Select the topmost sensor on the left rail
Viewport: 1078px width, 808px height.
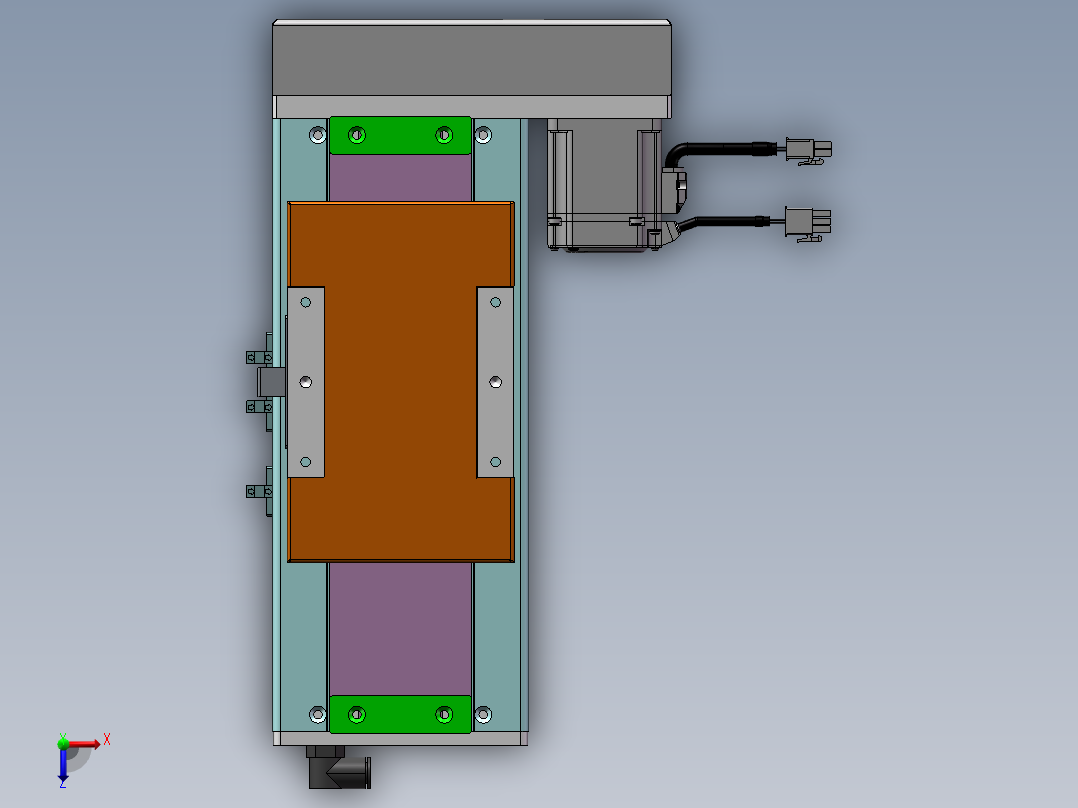click(x=260, y=357)
